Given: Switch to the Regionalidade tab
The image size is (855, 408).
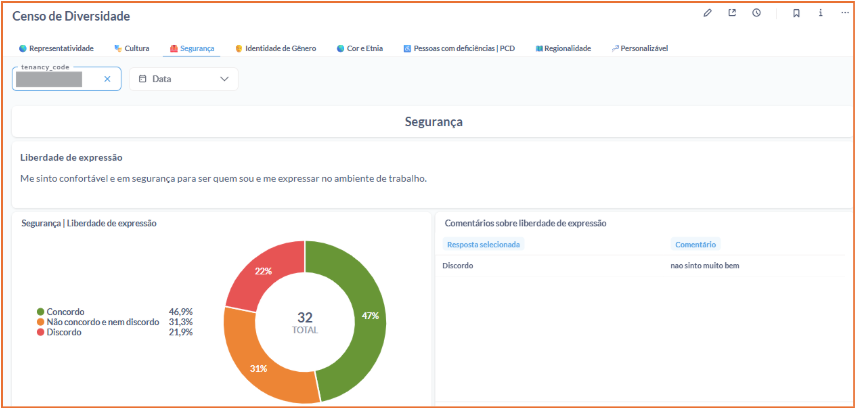Looking at the screenshot, I should [x=567, y=48].
